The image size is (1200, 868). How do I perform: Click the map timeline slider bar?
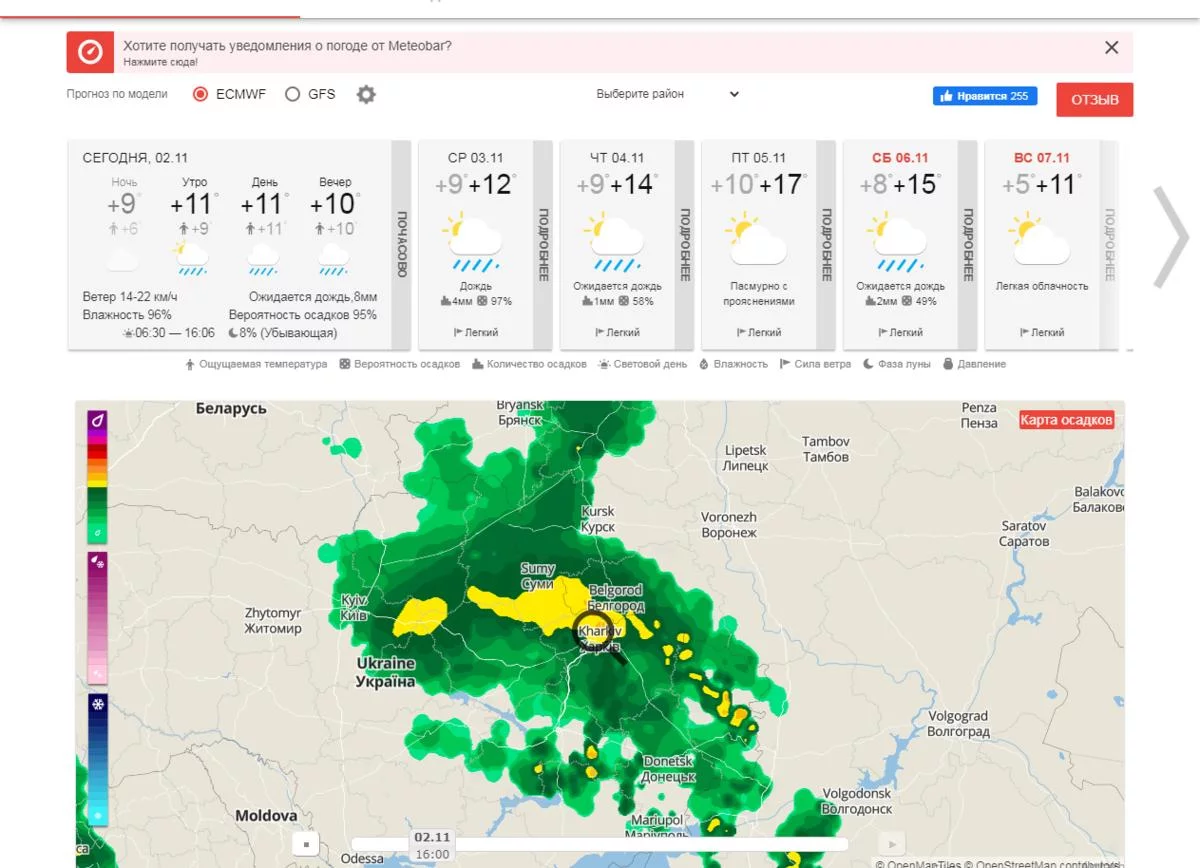[x=600, y=844]
